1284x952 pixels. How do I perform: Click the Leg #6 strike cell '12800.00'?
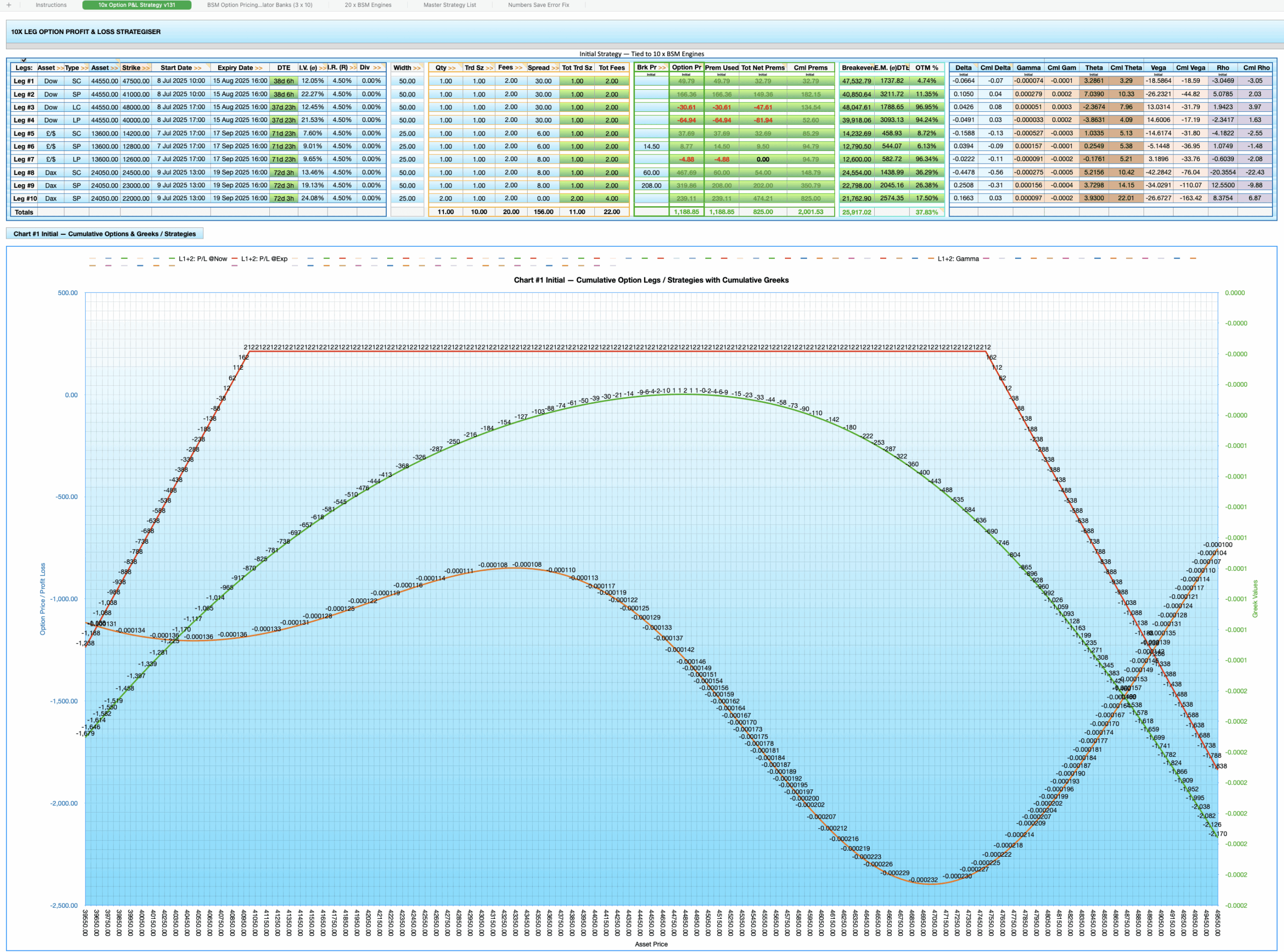point(136,146)
